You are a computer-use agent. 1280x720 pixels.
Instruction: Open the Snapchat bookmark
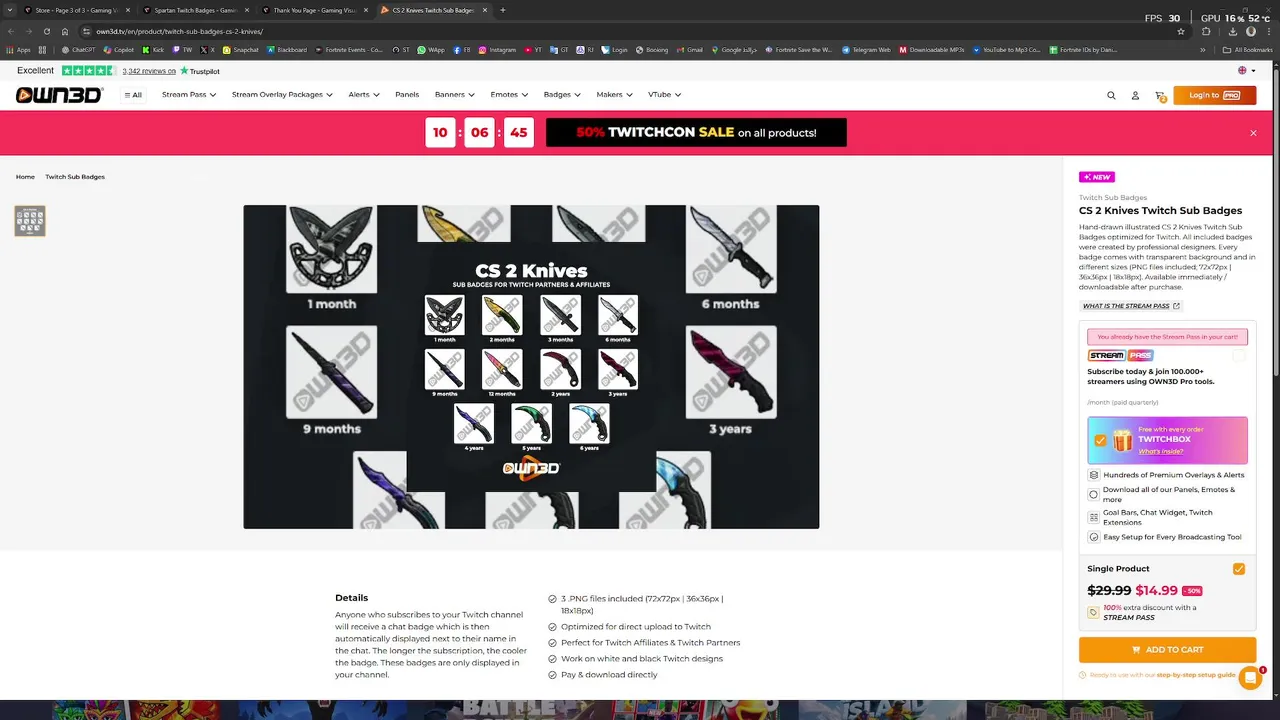pos(241,50)
